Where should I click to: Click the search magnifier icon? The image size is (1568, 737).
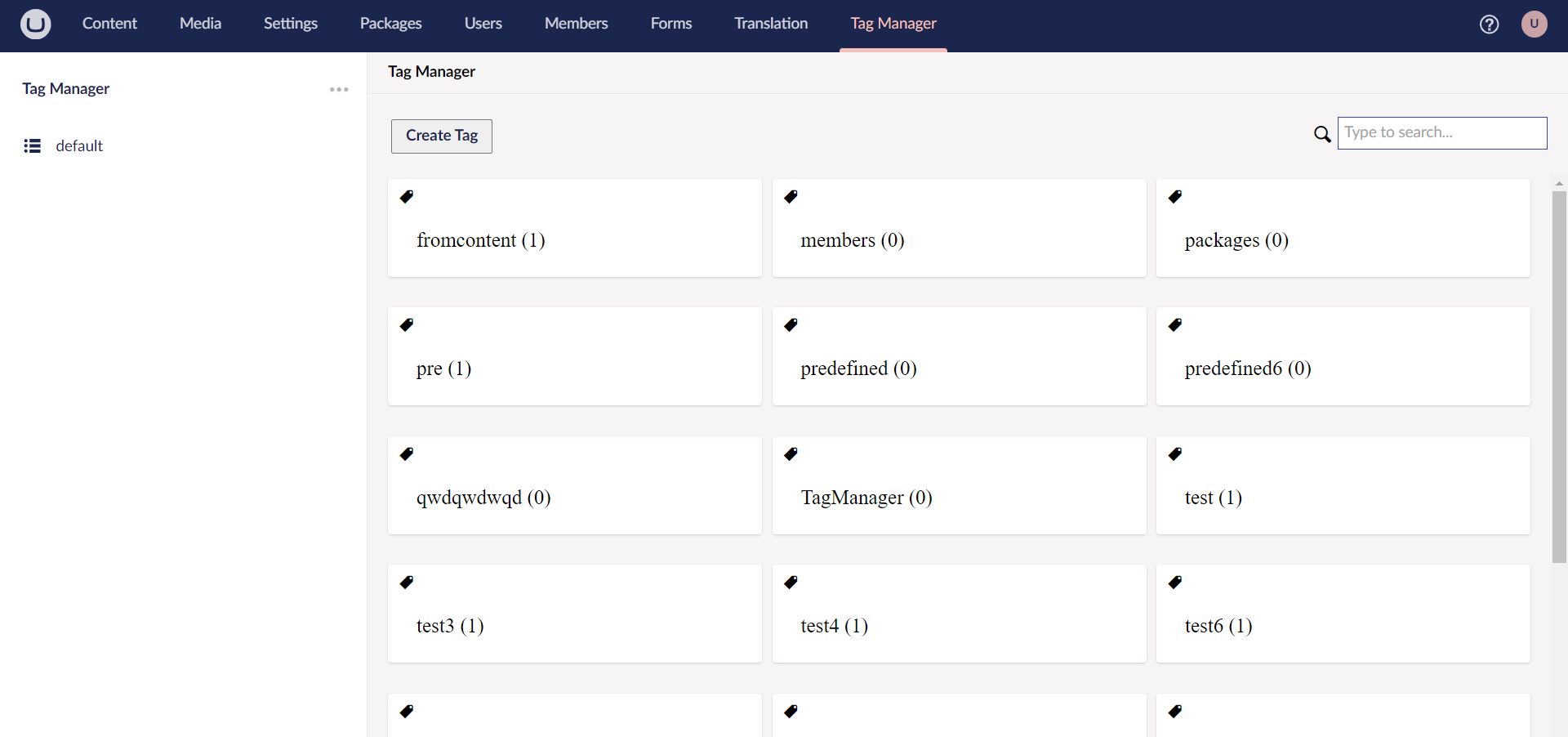1322,134
